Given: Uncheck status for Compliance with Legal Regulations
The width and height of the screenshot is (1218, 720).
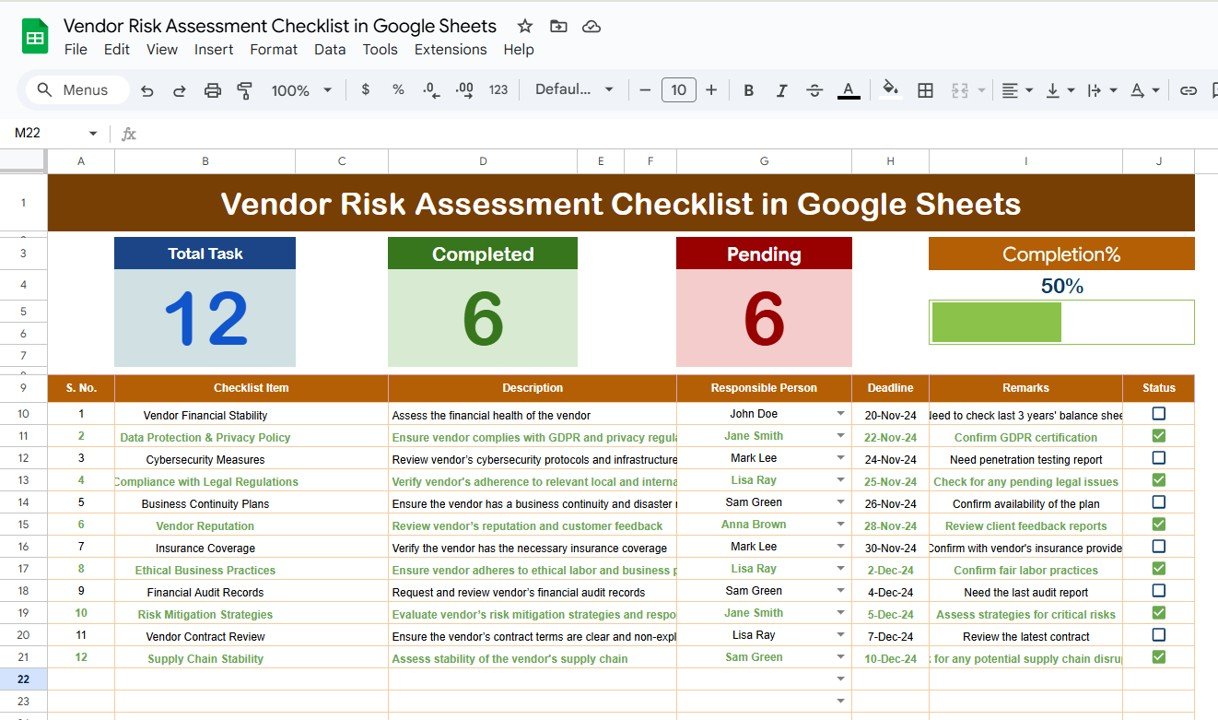Looking at the screenshot, I should click(1159, 480).
